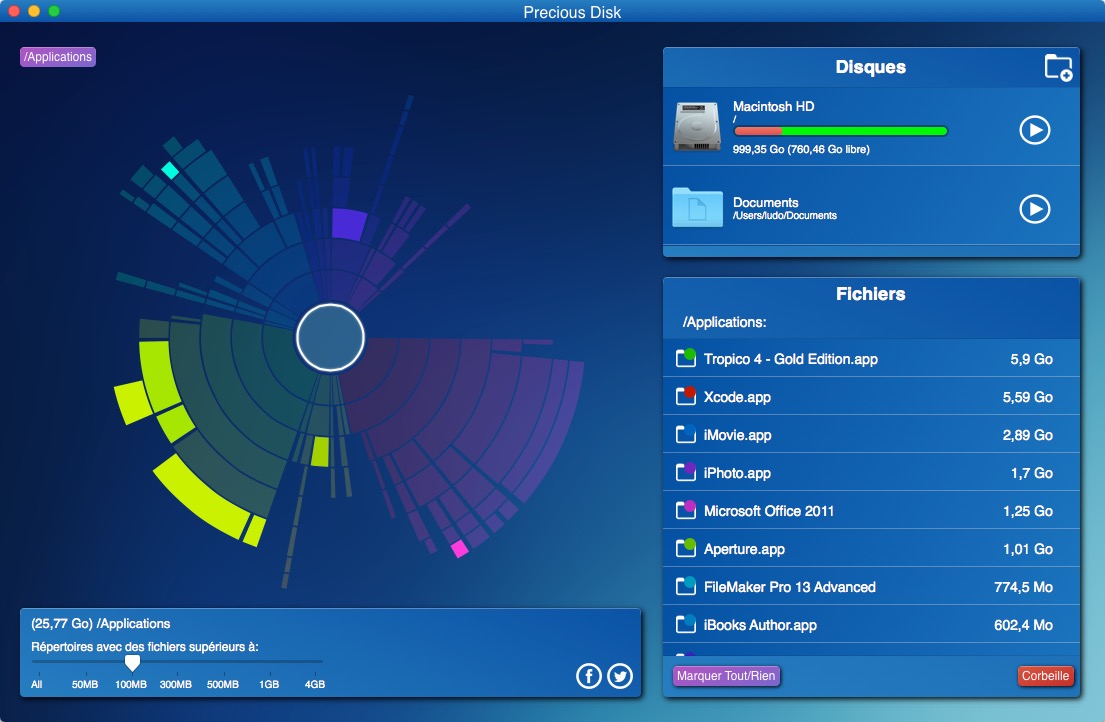Click the mark icon beside Aperture.app
Image resolution: width=1105 pixels, height=722 pixels.
pos(686,548)
